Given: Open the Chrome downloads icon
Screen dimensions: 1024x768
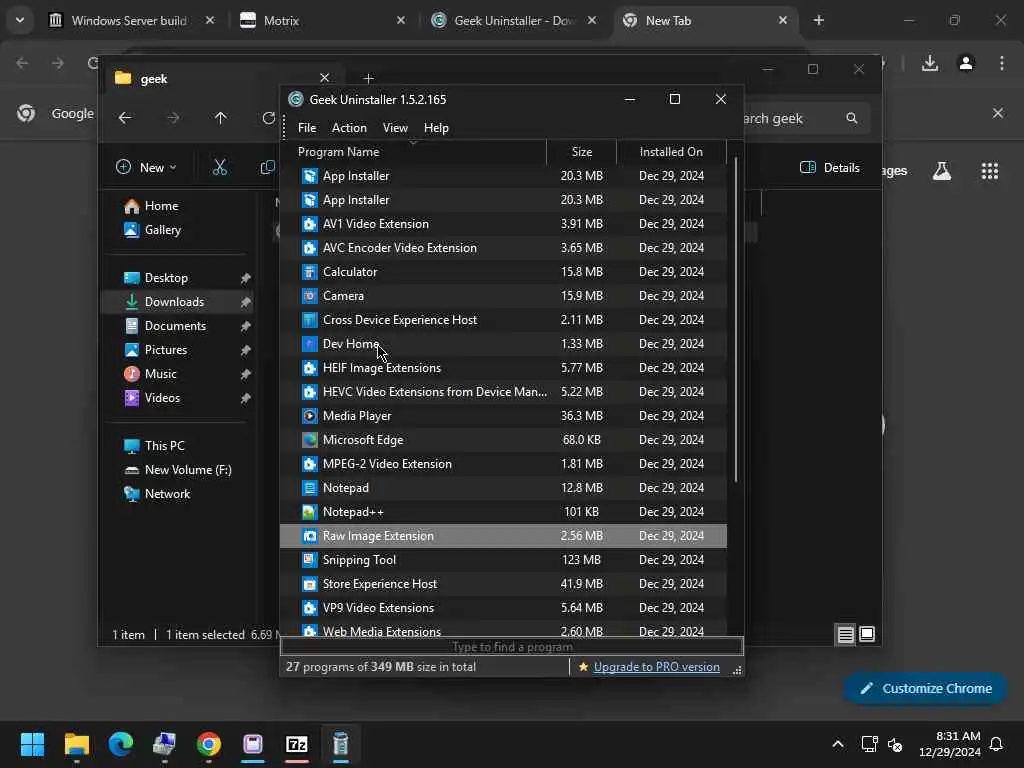Looking at the screenshot, I should point(929,63).
